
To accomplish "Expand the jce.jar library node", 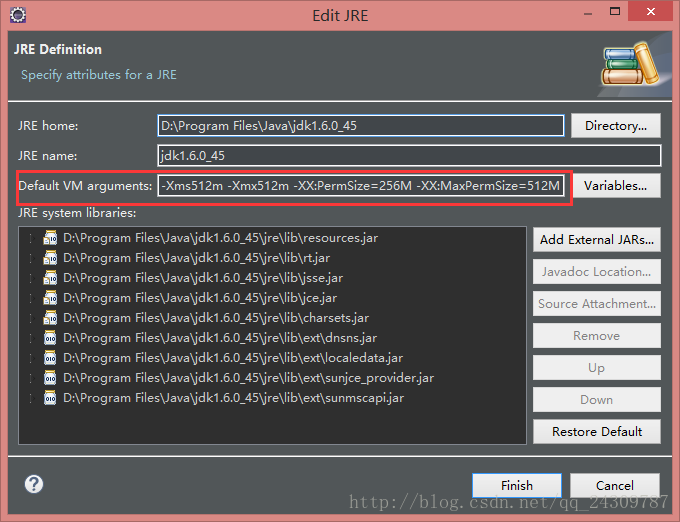I will pos(31,298).
